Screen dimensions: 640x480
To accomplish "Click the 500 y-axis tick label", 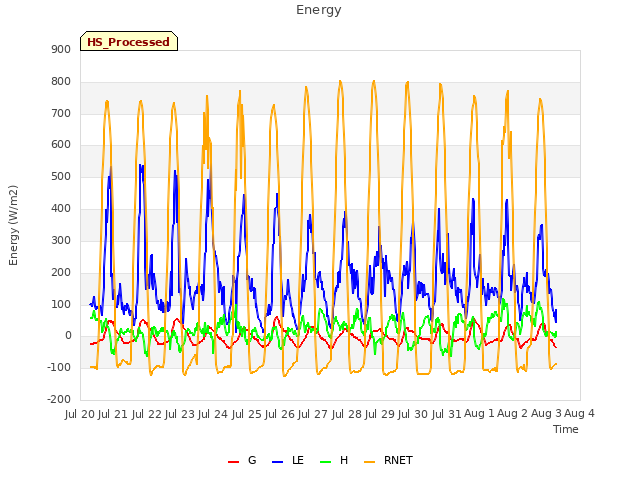I will point(61,177).
